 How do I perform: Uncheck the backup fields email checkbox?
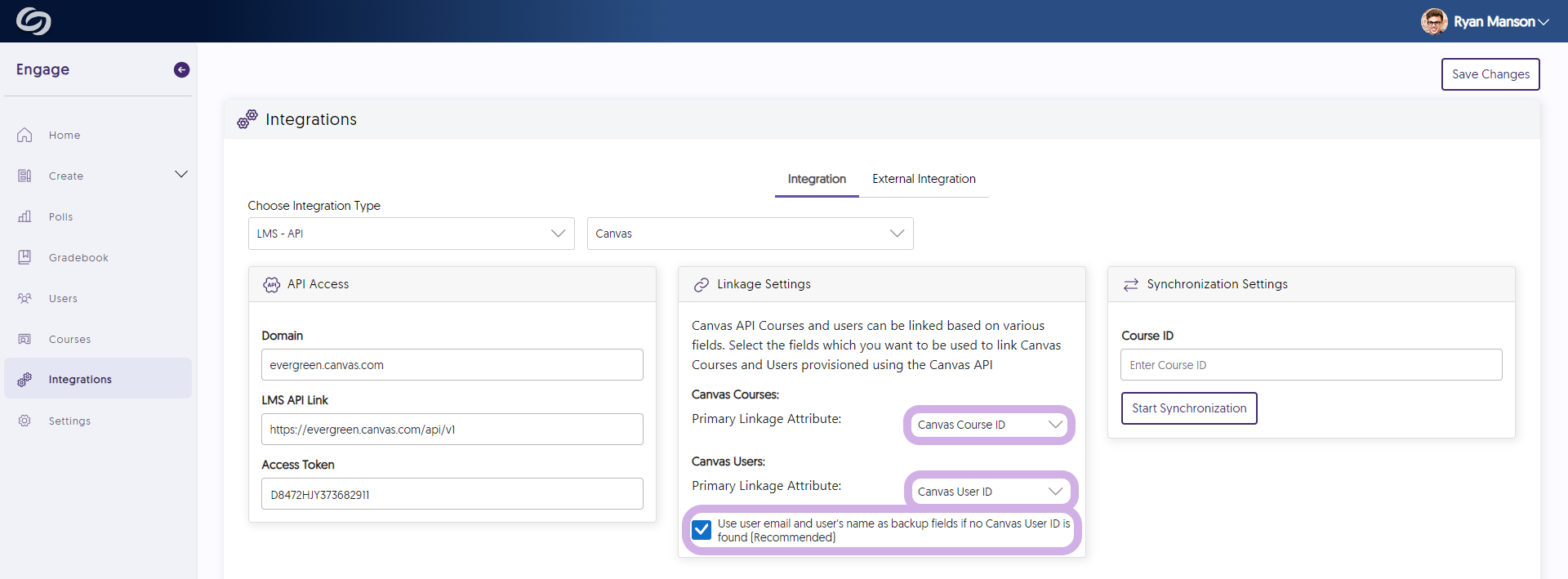point(702,530)
